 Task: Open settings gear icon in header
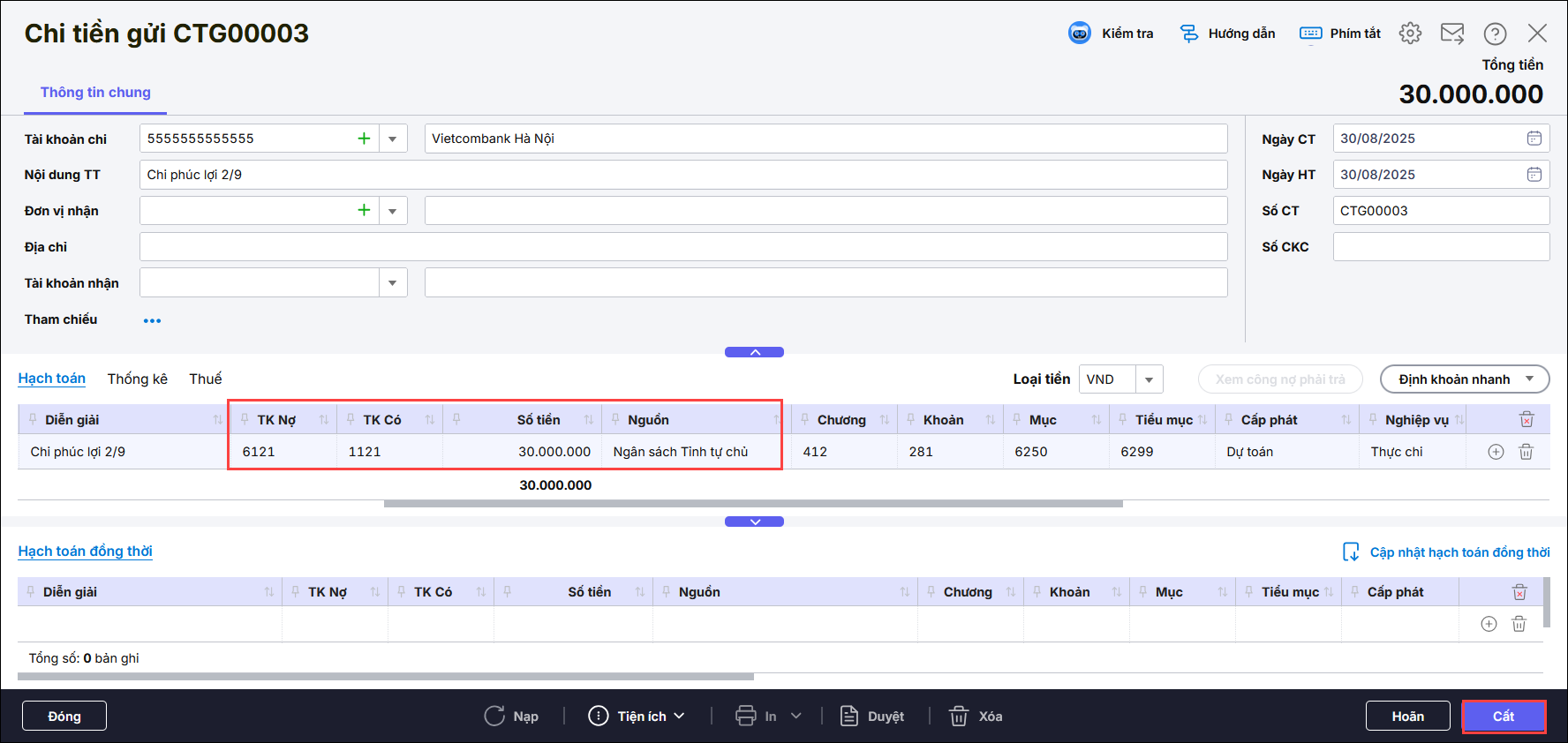[x=1410, y=34]
